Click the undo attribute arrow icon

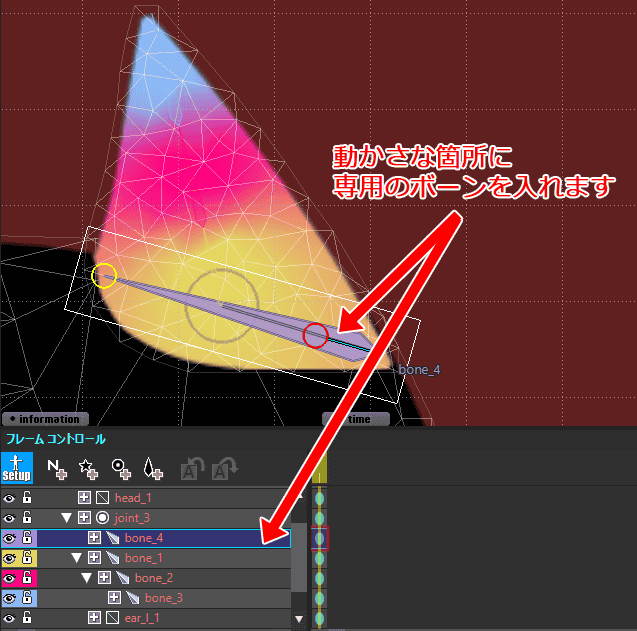pos(193,468)
